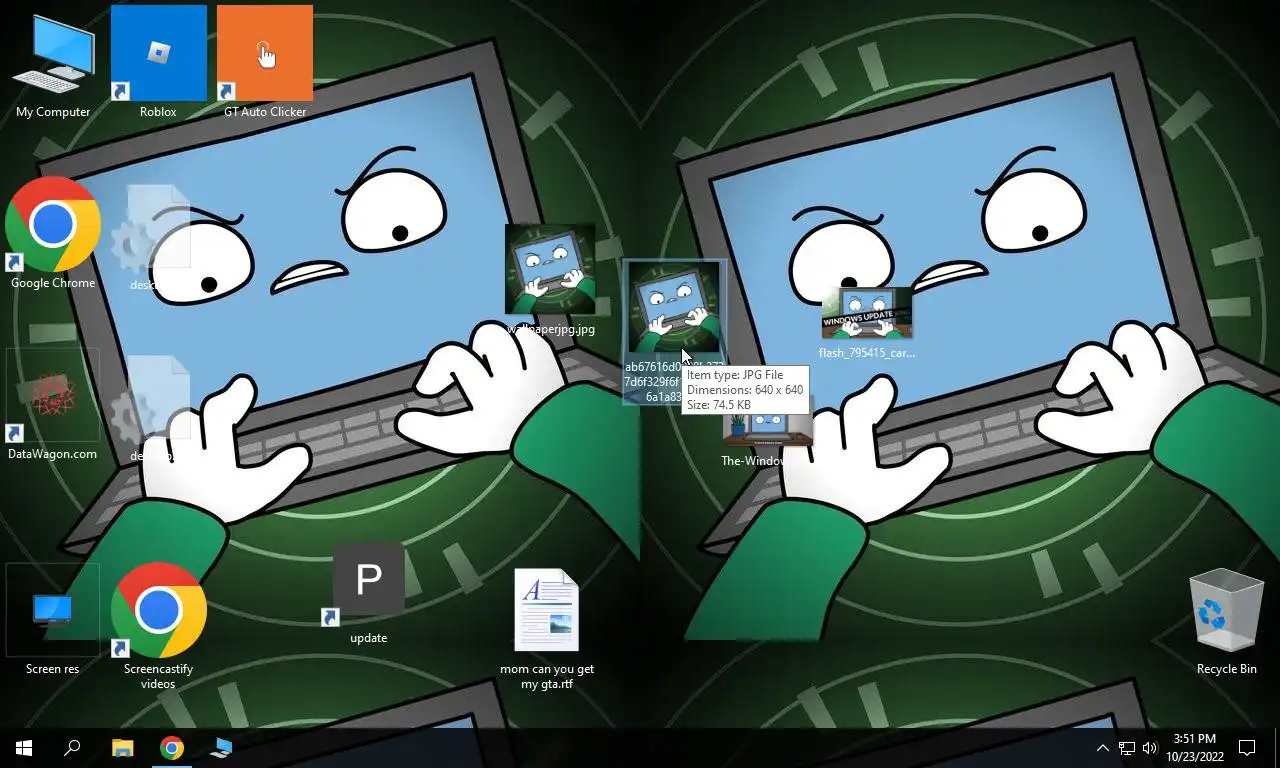Open the volume speaker tray icon
Screen dimensions: 1280x768
tap(1149, 748)
